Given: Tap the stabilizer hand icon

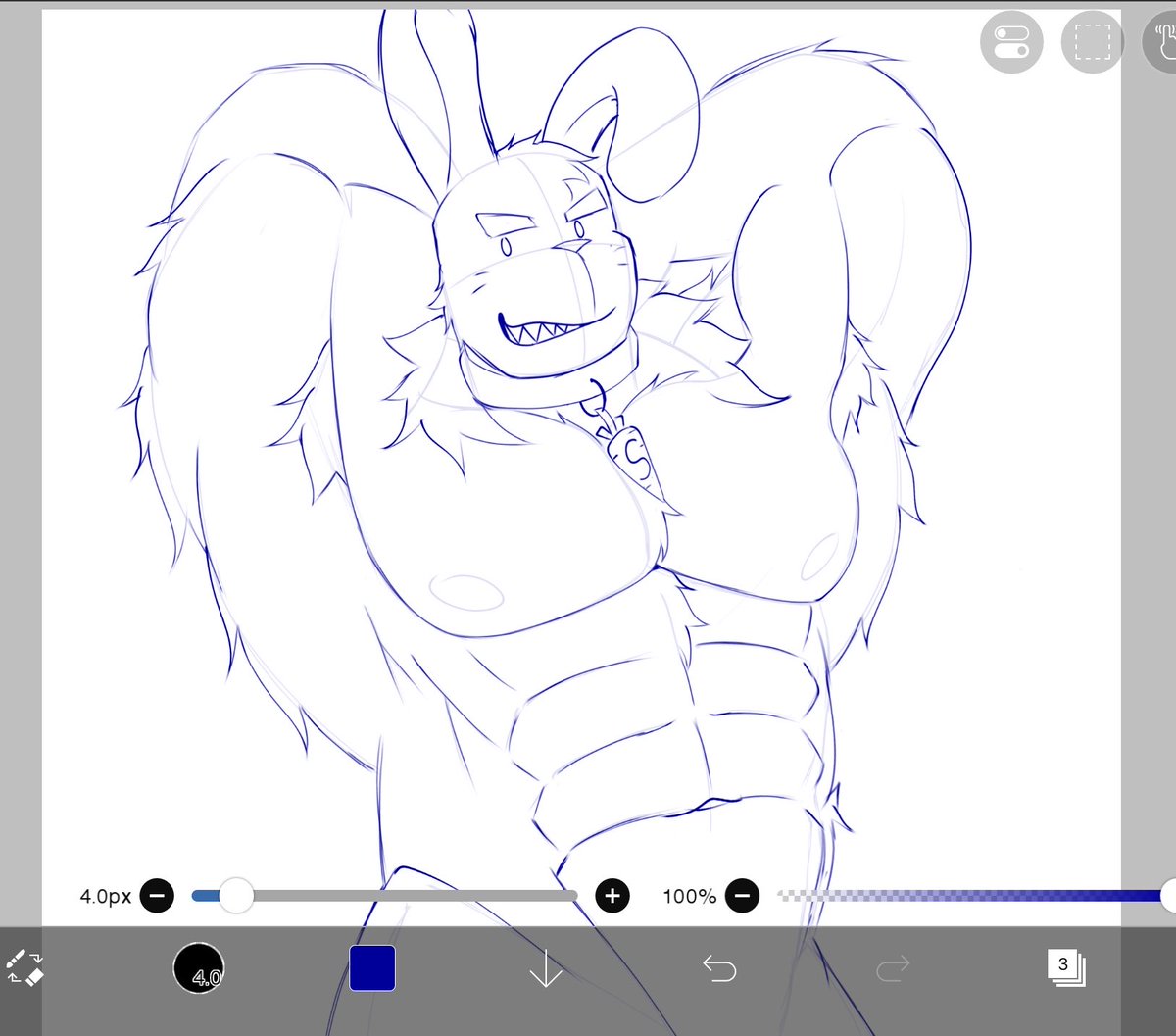Looking at the screenshot, I should coord(1162,42).
